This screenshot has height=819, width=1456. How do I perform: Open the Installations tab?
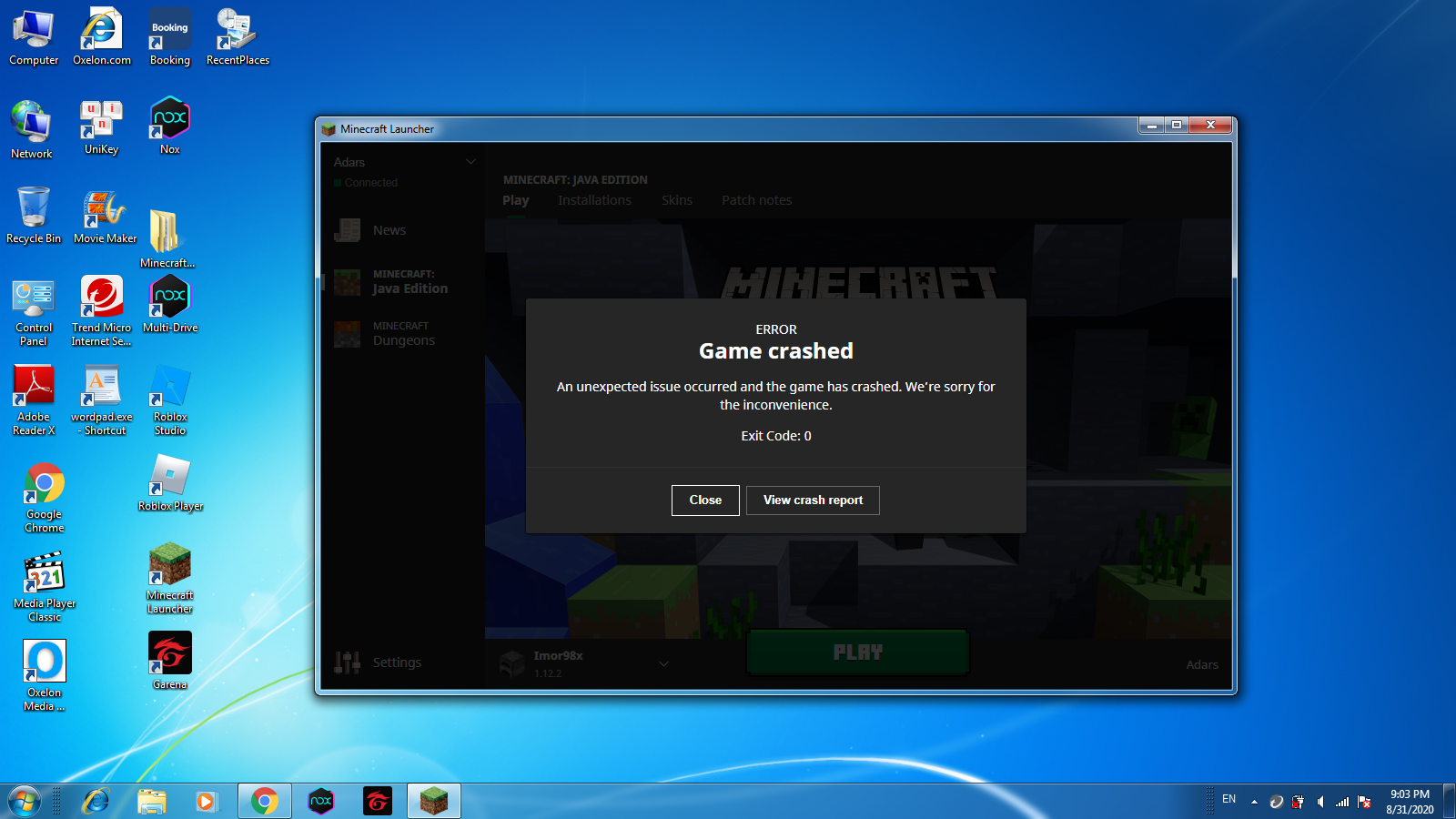(x=594, y=200)
